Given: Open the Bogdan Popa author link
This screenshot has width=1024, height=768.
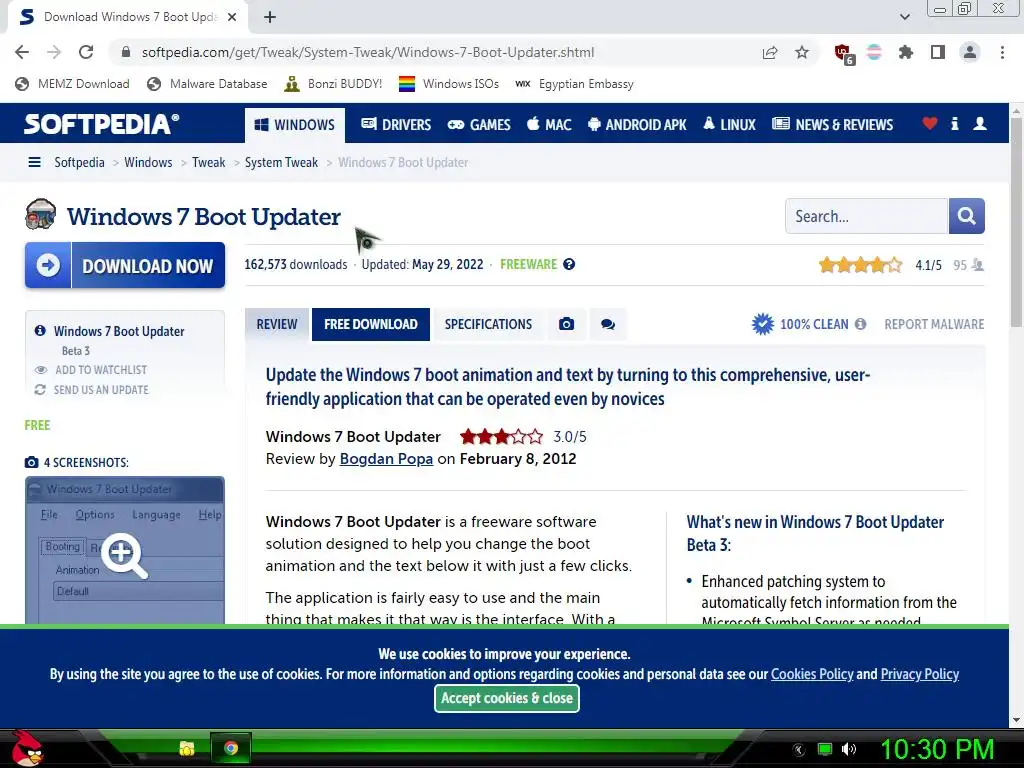Looking at the screenshot, I should click(x=386, y=458).
